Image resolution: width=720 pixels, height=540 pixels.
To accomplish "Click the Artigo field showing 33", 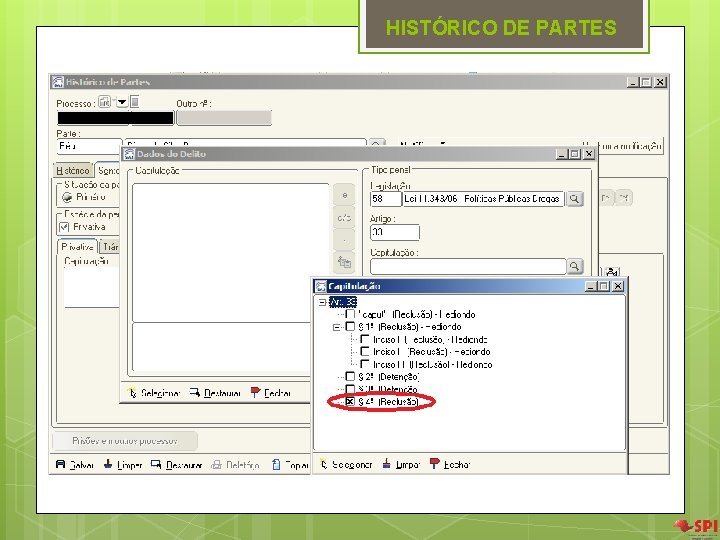I will pyautogui.click(x=395, y=232).
